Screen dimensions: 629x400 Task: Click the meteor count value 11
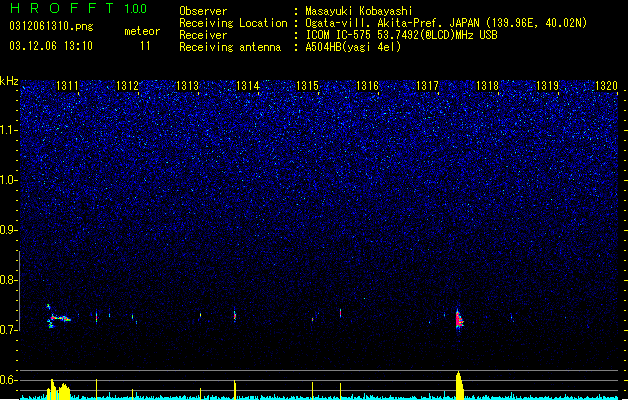point(145,46)
